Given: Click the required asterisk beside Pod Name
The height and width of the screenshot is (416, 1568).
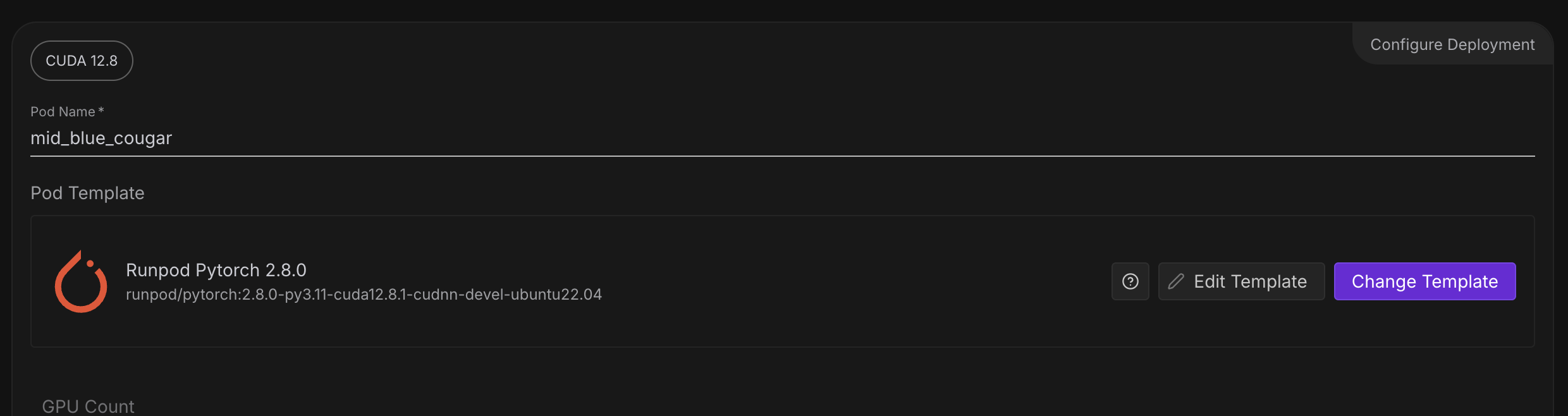Looking at the screenshot, I should pos(101,111).
